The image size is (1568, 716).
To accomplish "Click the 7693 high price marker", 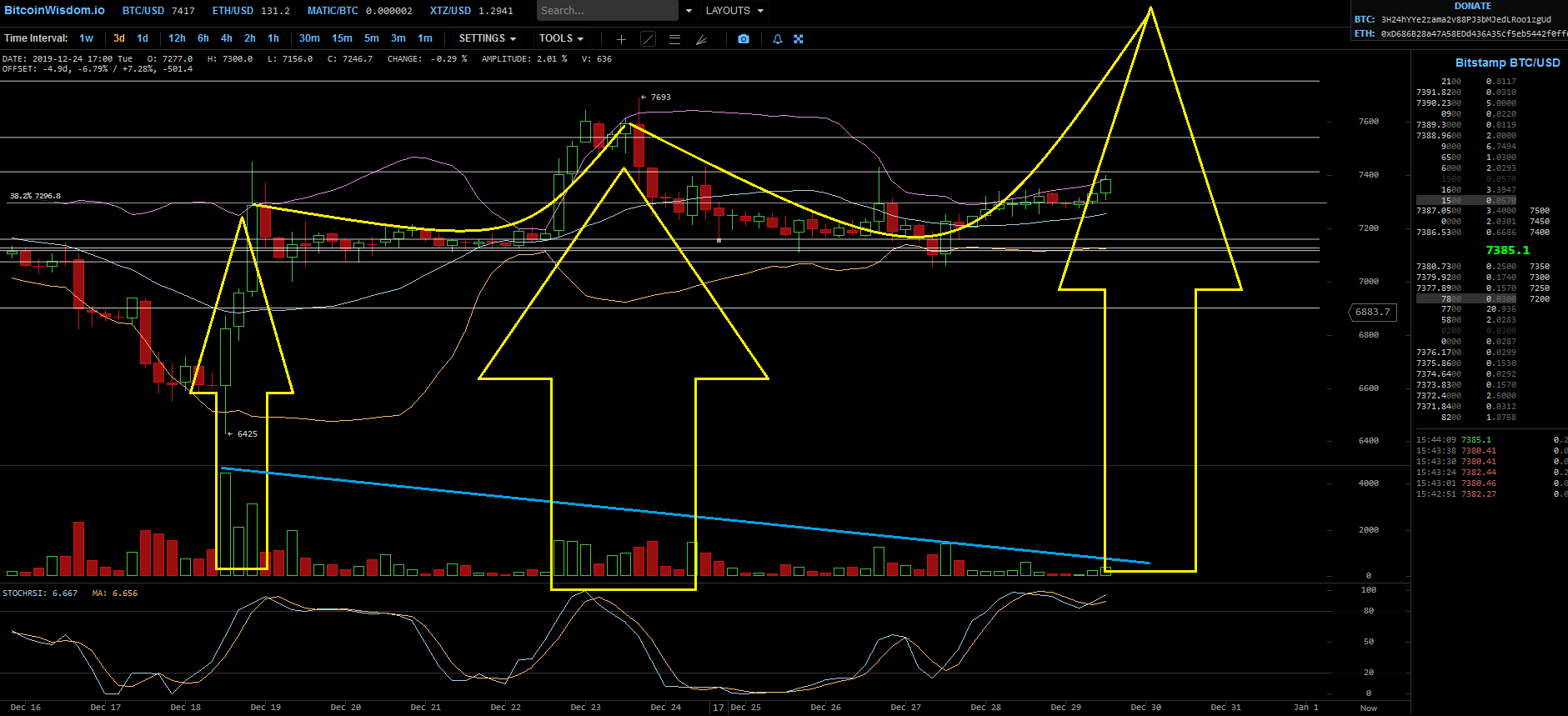I will (656, 98).
